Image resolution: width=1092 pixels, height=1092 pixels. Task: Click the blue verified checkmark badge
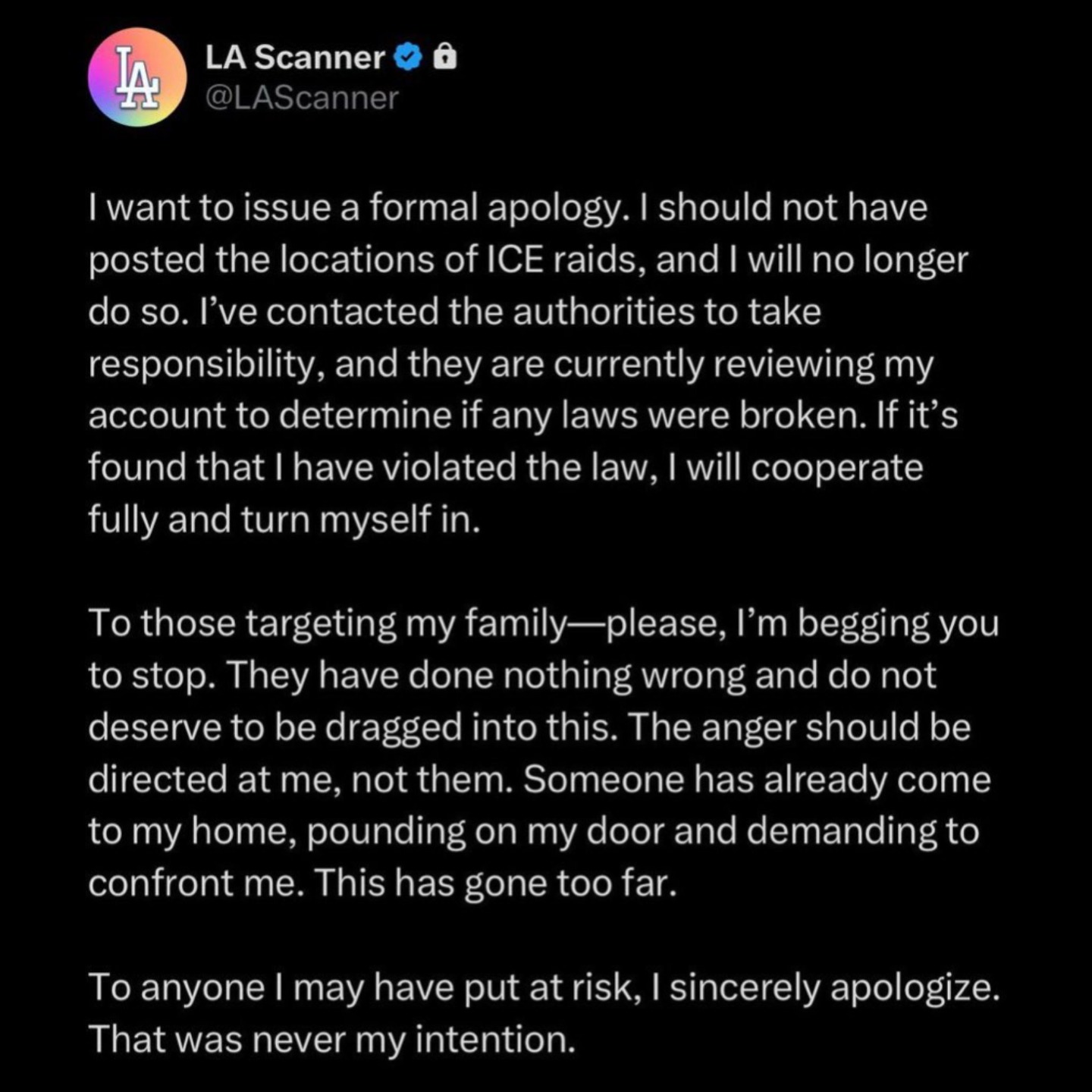coord(409,58)
